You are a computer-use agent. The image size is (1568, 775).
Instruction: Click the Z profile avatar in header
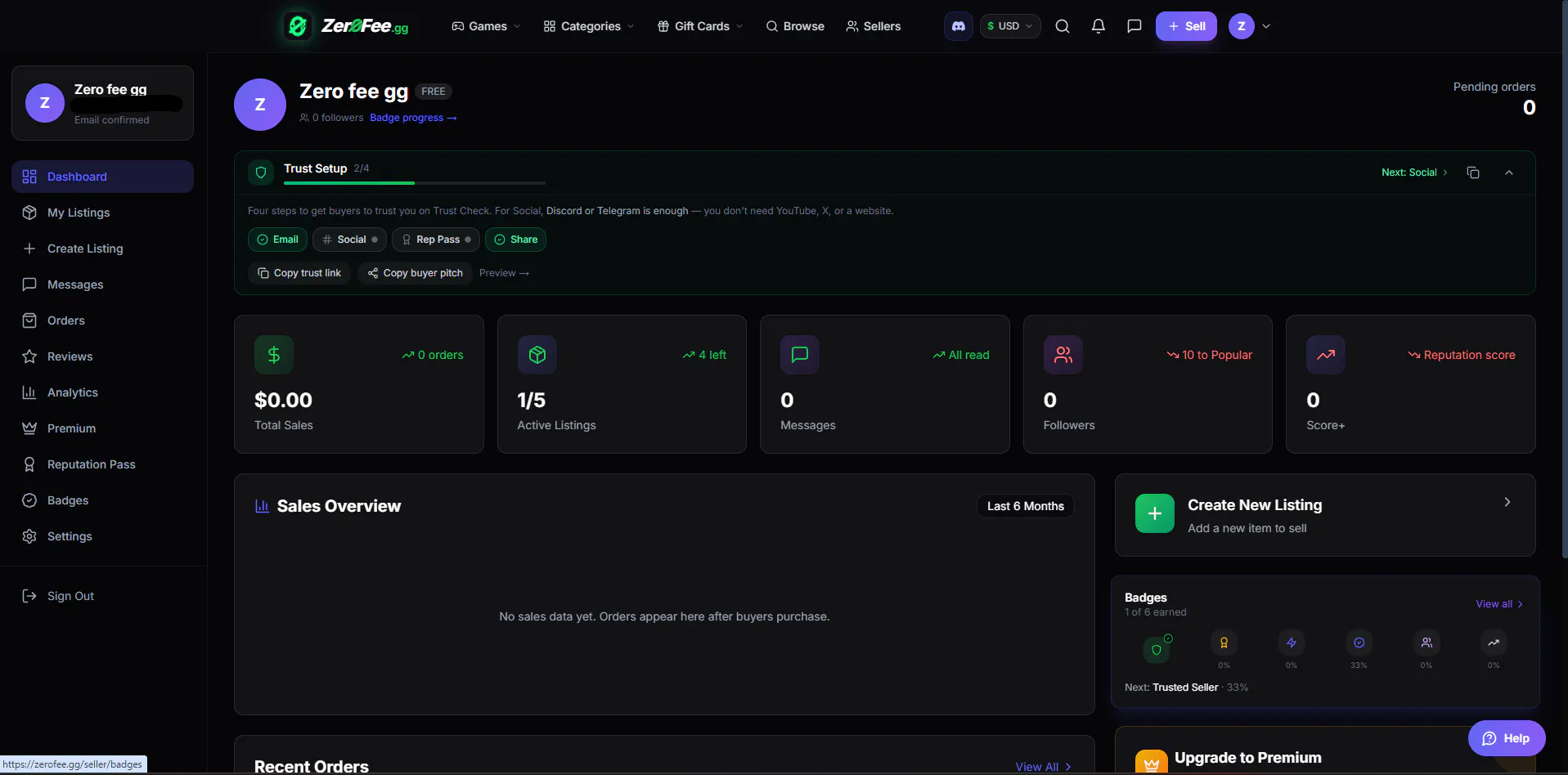(x=1241, y=26)
